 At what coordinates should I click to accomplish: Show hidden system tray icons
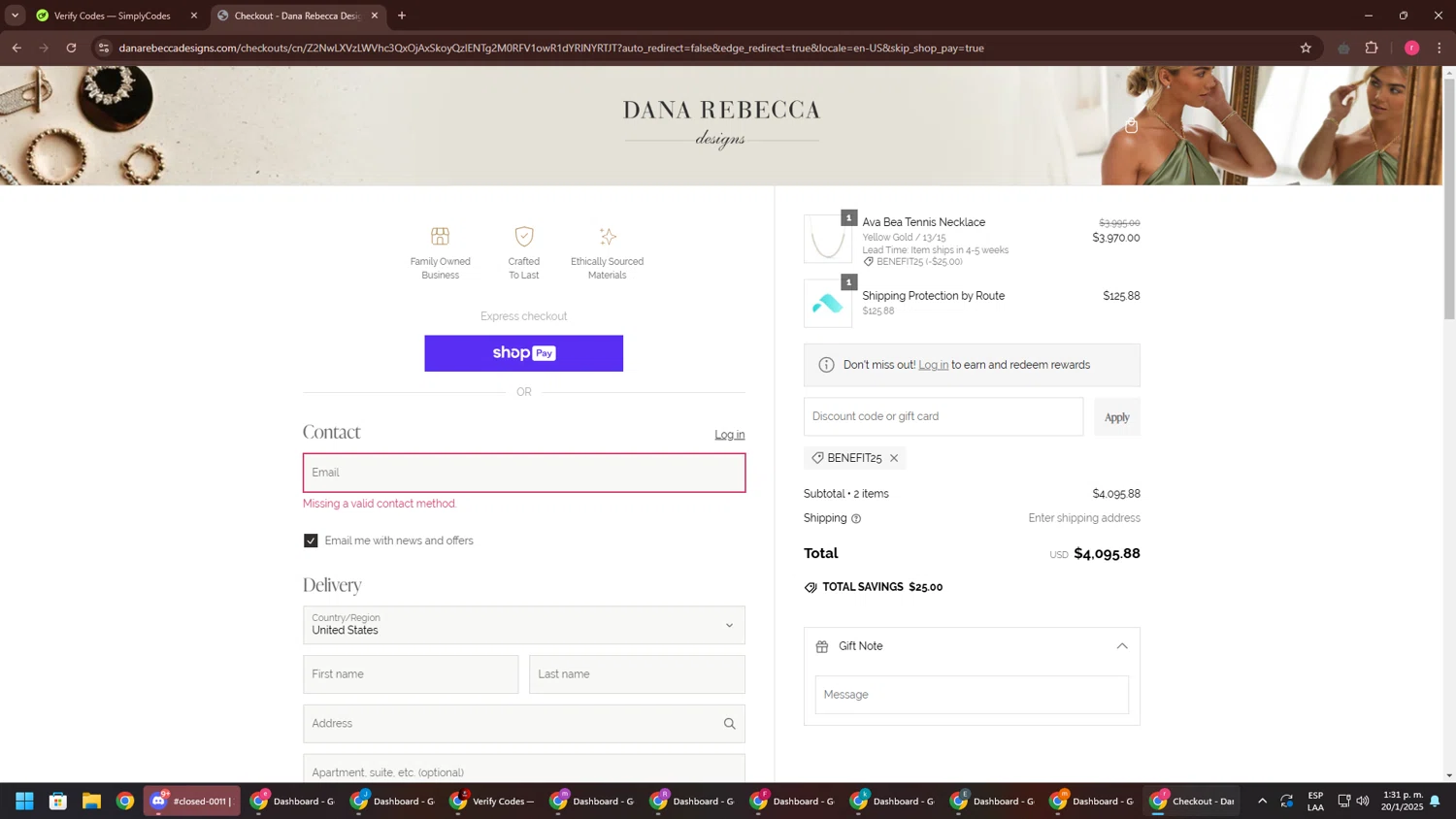point(1262,801)
